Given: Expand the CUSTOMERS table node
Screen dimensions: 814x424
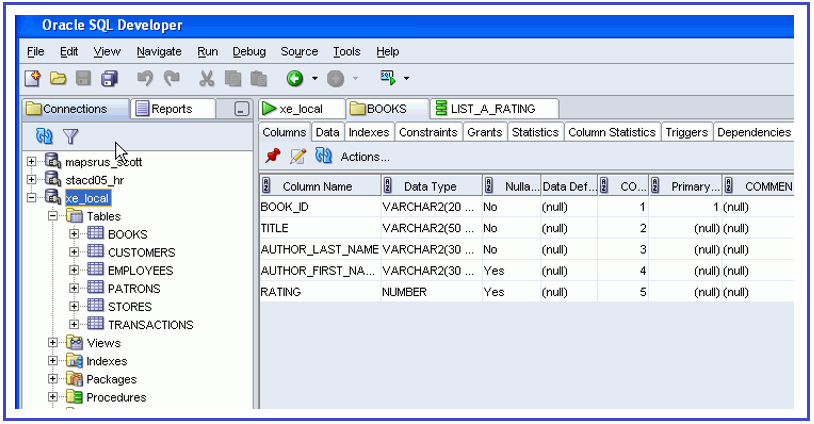Looking at the screenshot, I should pyautogui.click(x=74, y=252).
